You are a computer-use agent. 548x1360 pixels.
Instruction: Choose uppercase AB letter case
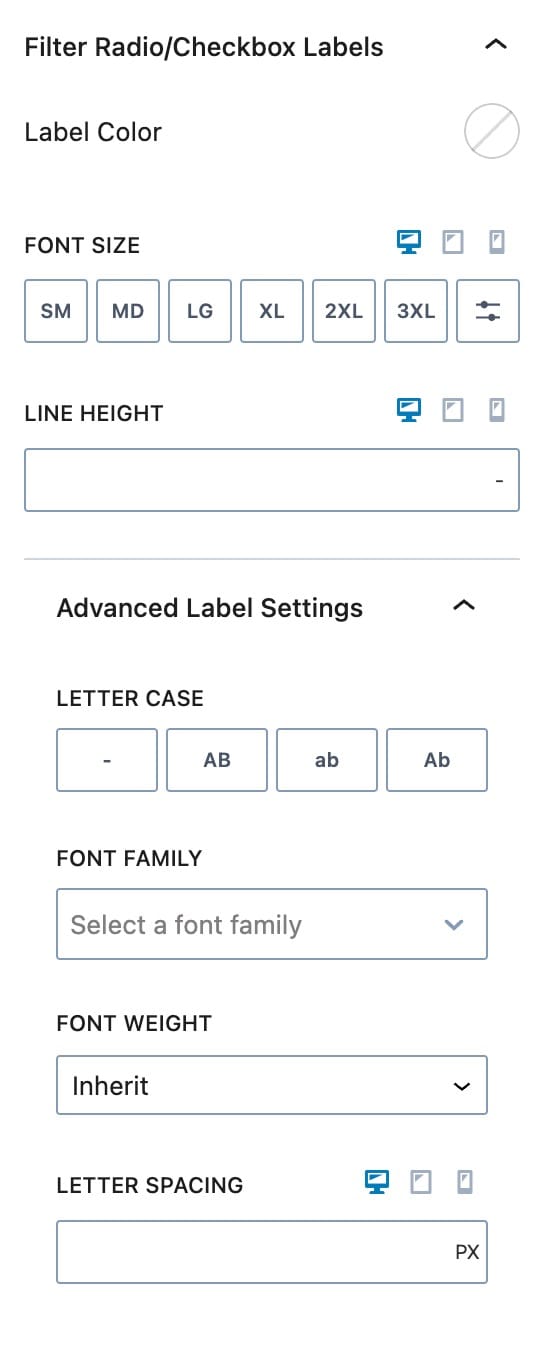pyautogui.click(x=217, y=760)
